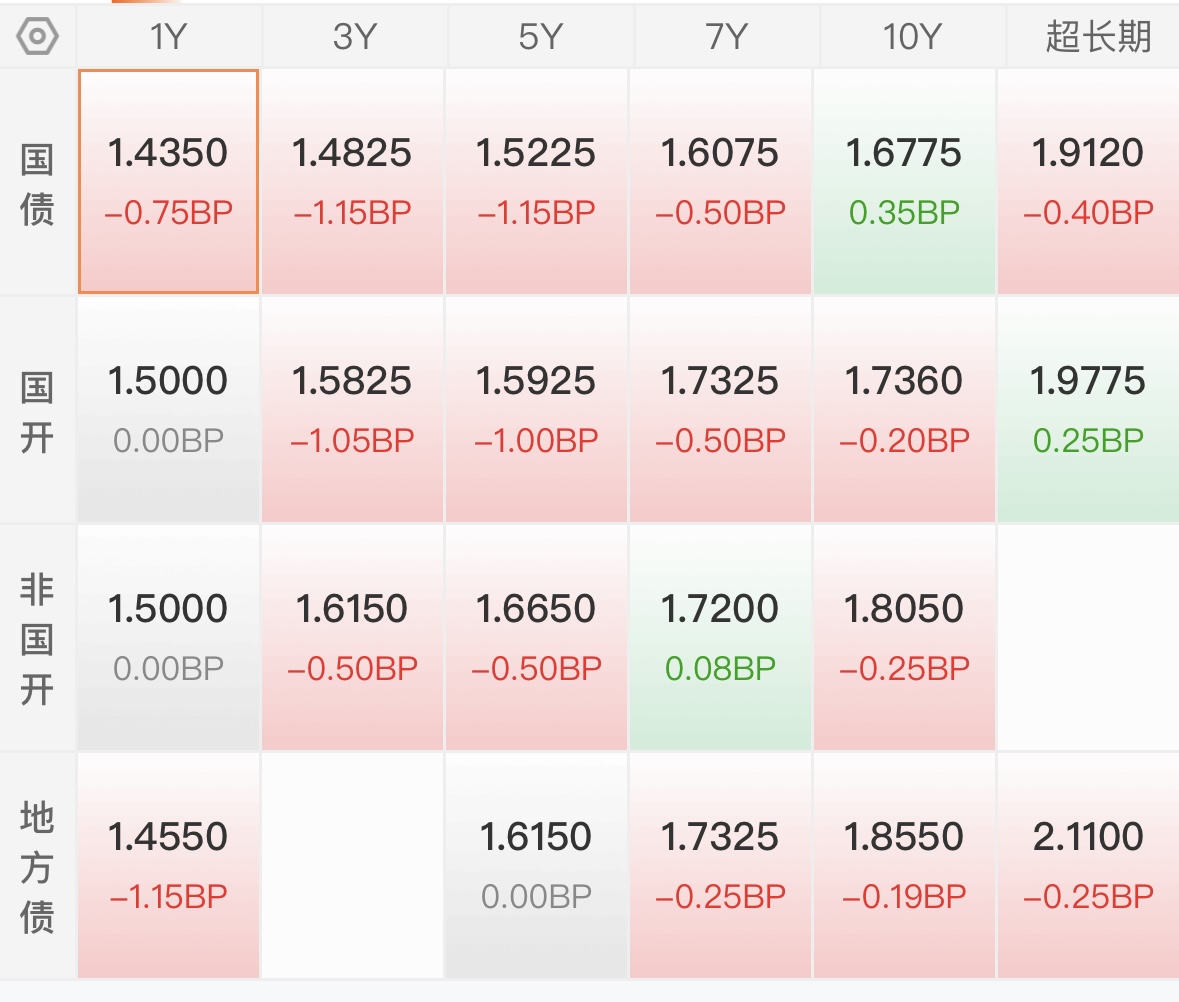This screenshot has width=1179, height=1002.
Task: Select the 国债 row label
Action: click(37, 183)
